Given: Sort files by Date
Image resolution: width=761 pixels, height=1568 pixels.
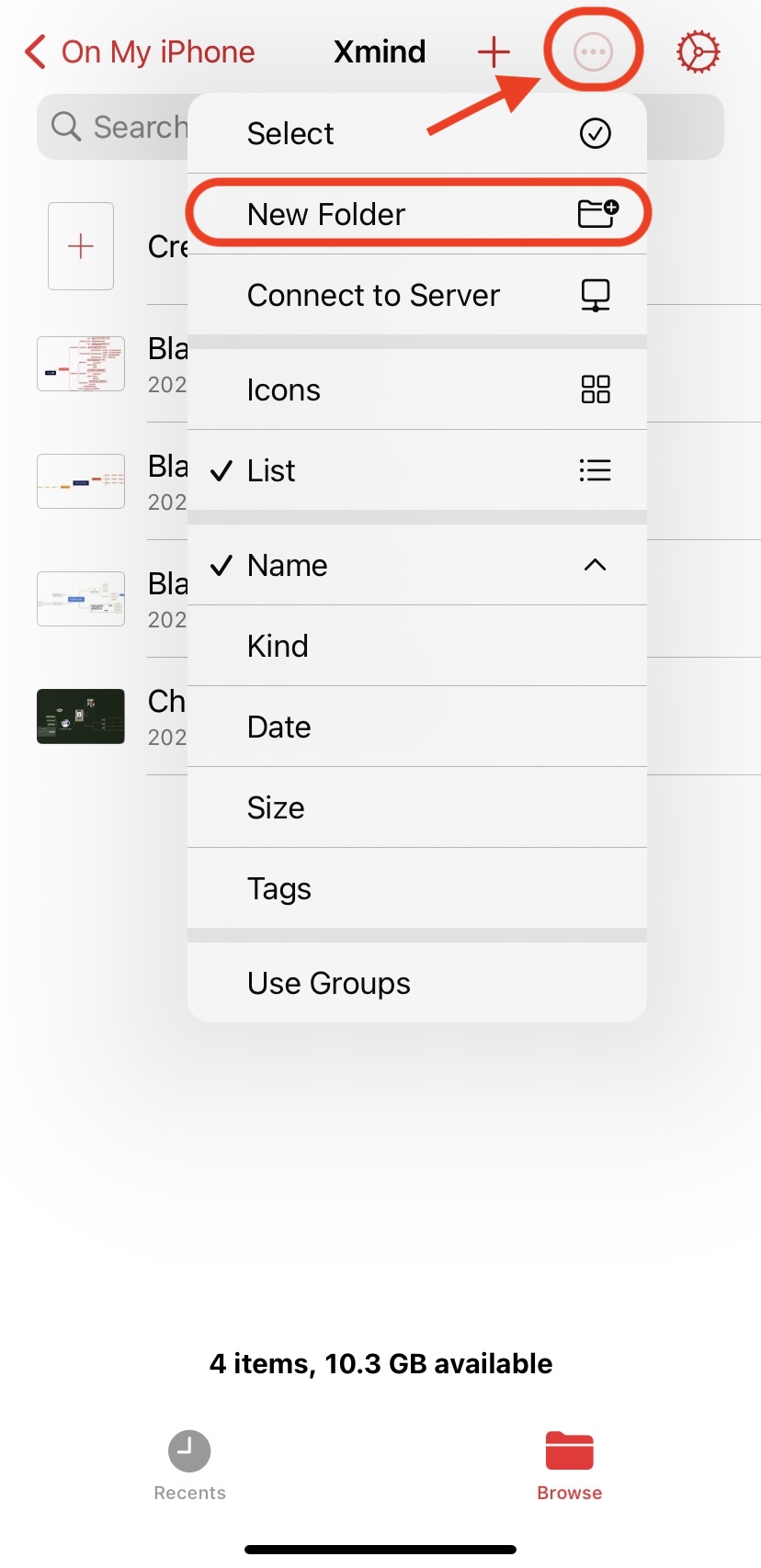Looking at the screenshot, I should [417, 727].
